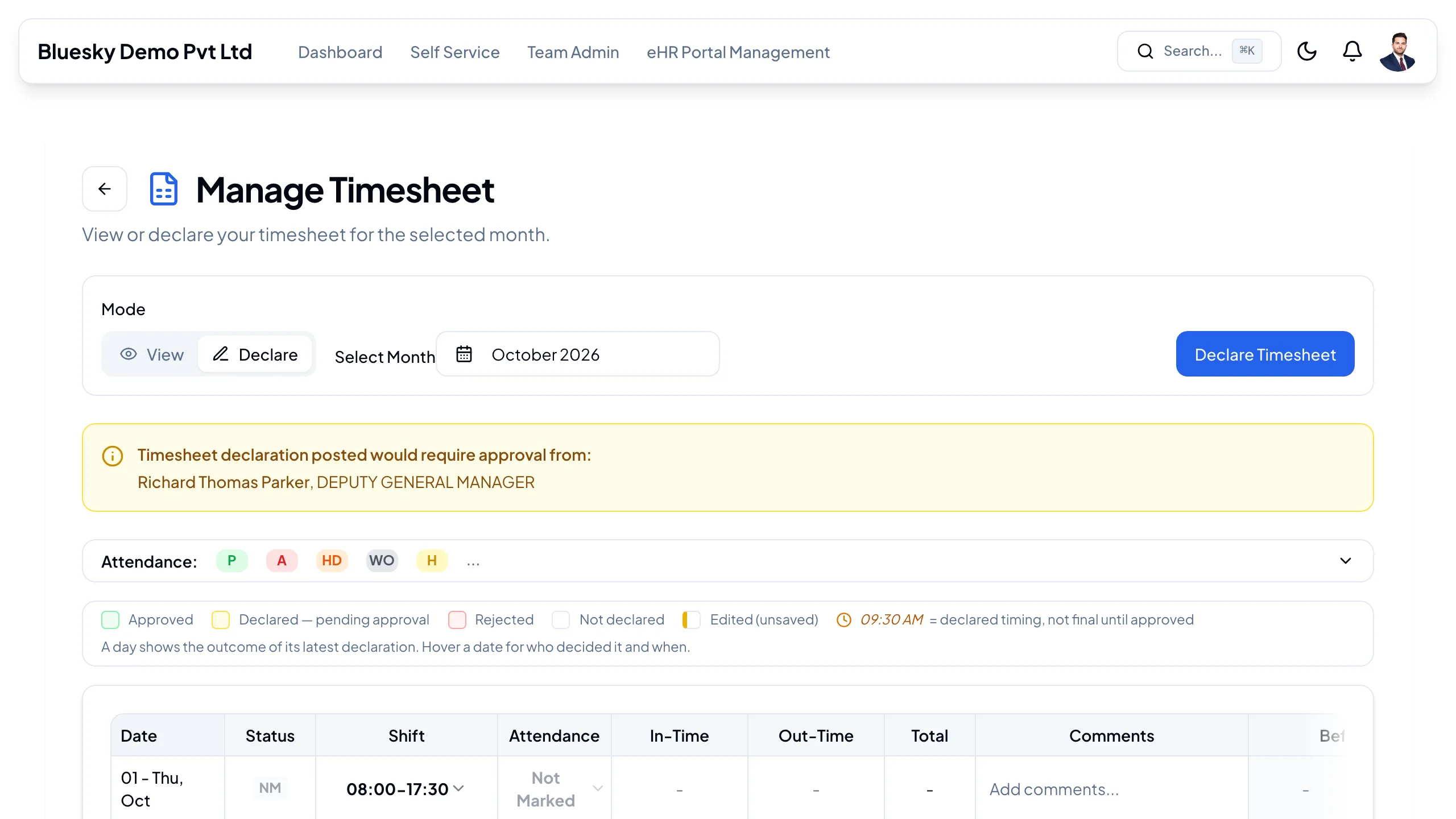Click the Comments column header
Screen dimensions: 1456x819
tap(1111, 736)
